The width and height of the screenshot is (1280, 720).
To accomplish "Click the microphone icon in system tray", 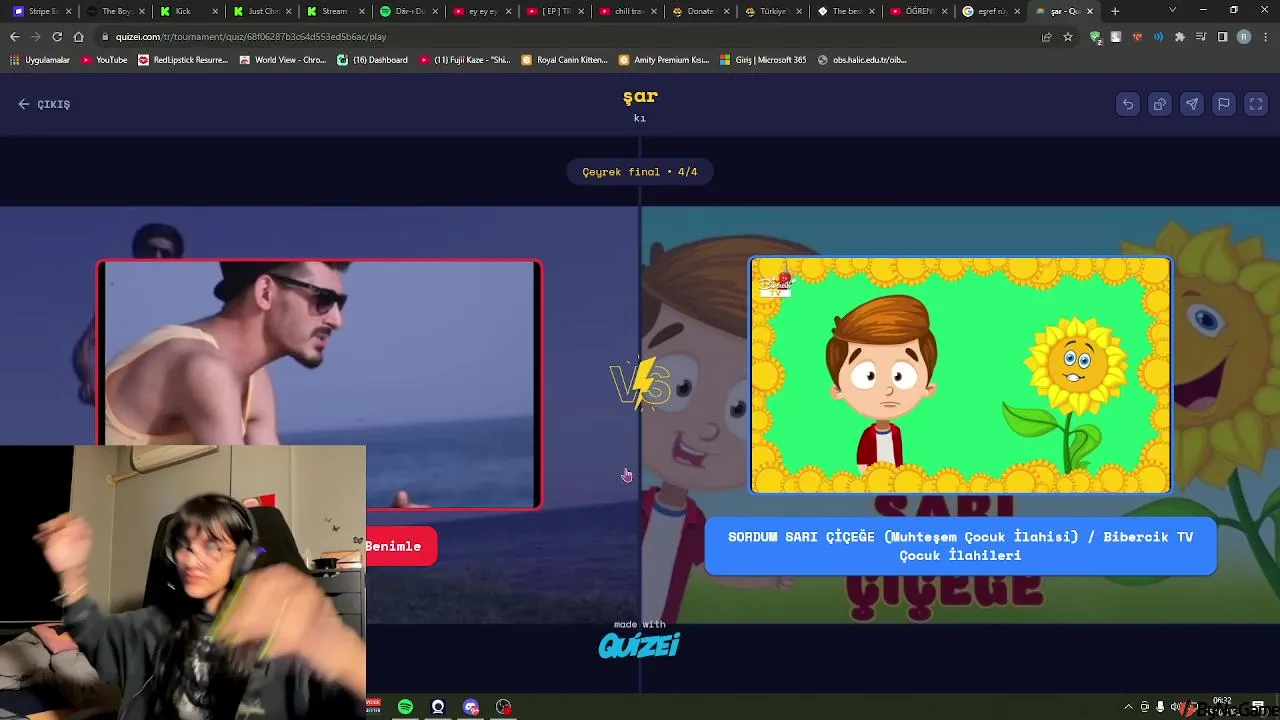I will (1160, 707).
